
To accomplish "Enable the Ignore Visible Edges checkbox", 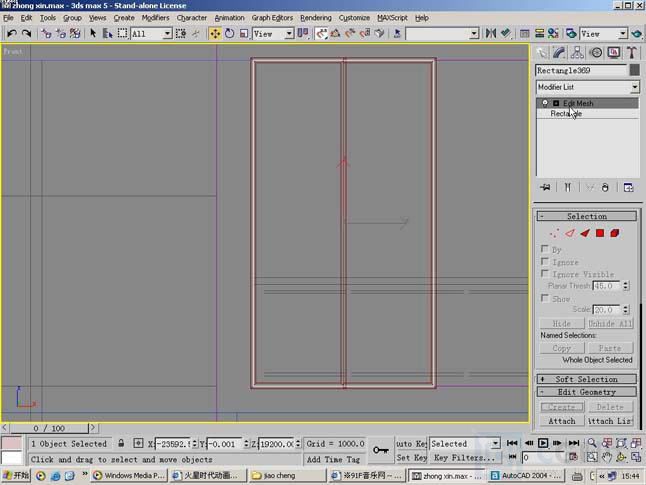I will coord(545,274).
